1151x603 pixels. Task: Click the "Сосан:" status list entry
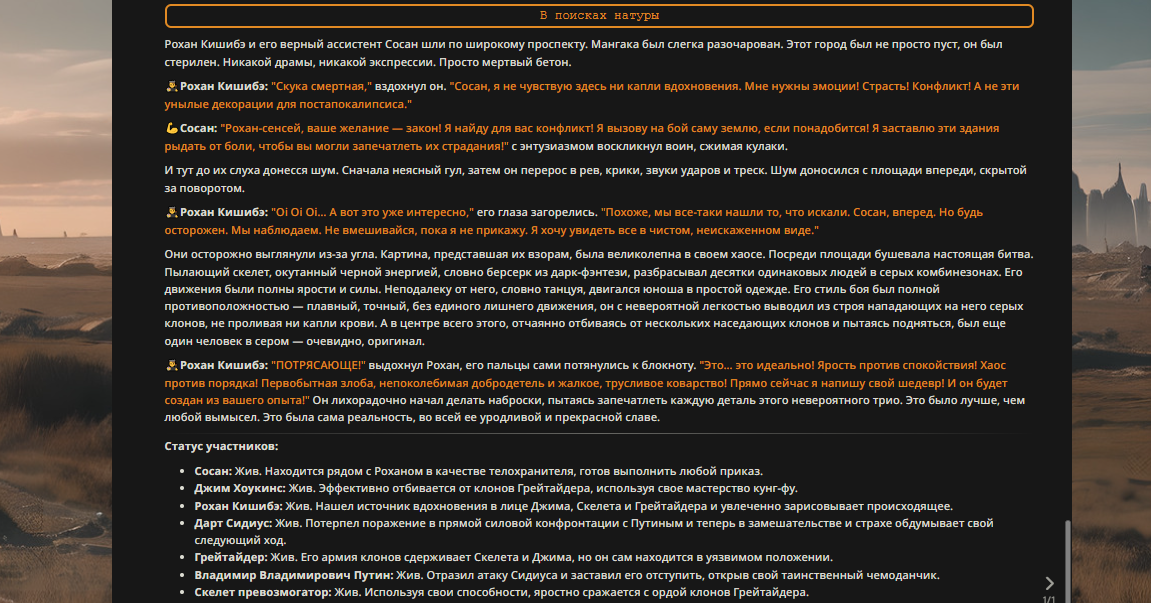click(479, 472)
